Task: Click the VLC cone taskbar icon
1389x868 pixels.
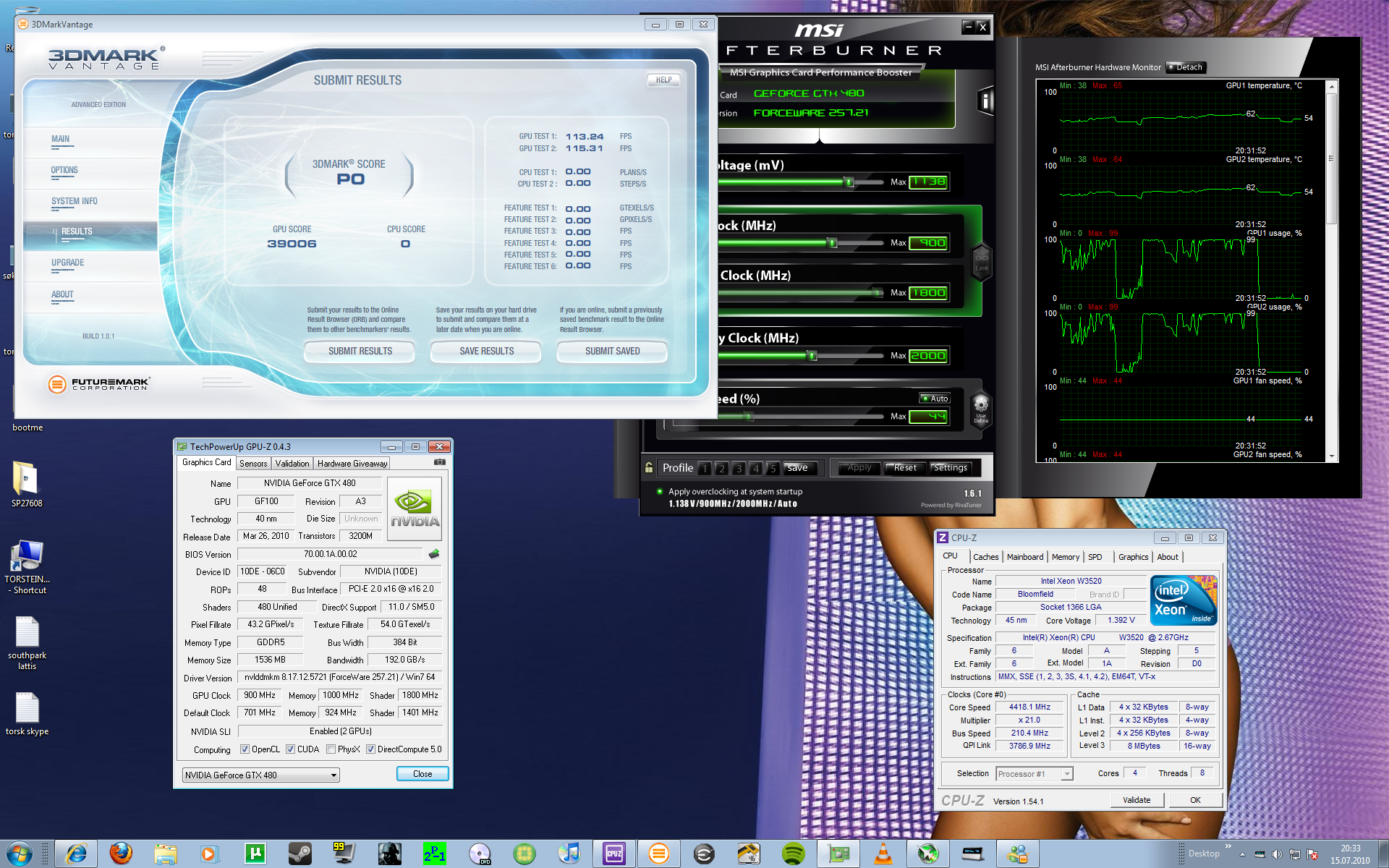Action: [883, 854]
